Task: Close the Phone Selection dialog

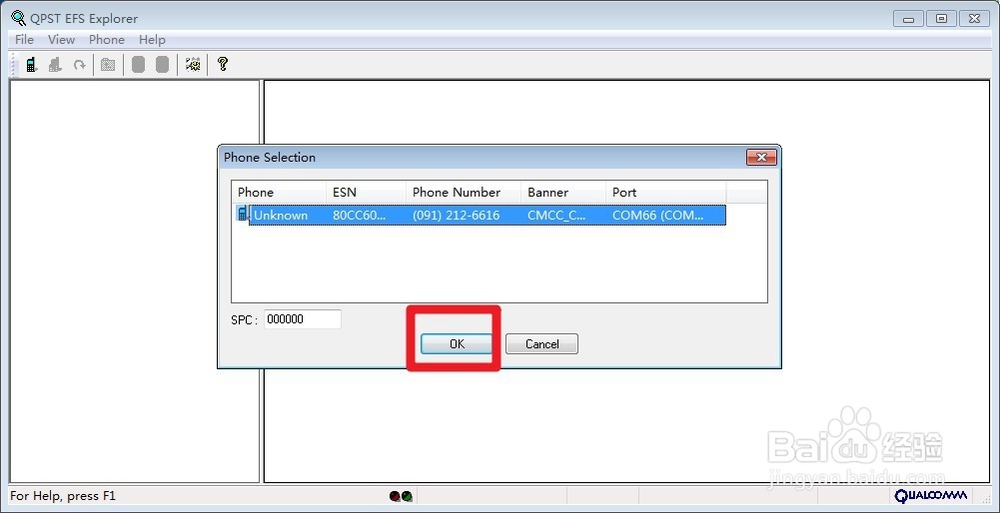Action: tap(761, 157)
